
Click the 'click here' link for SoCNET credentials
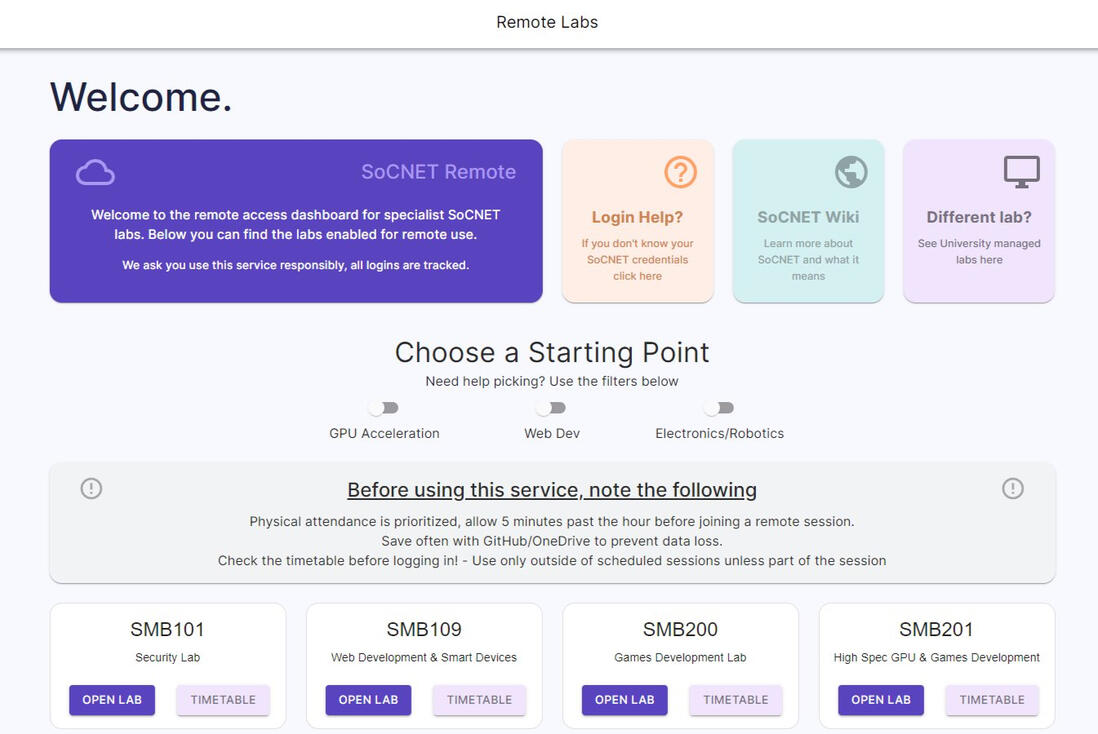[x=637, y=275]
